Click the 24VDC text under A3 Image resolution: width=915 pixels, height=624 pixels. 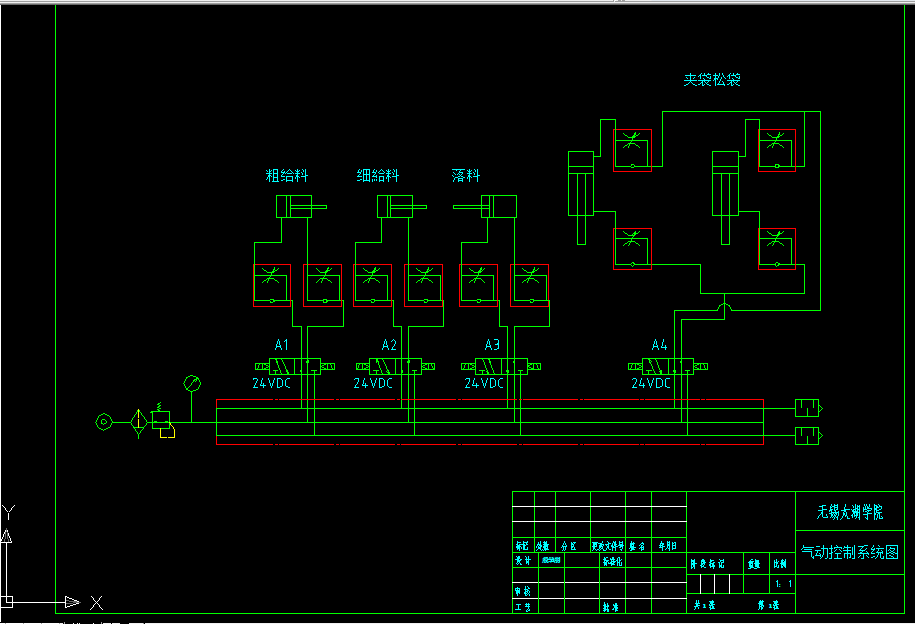(484, 383)
